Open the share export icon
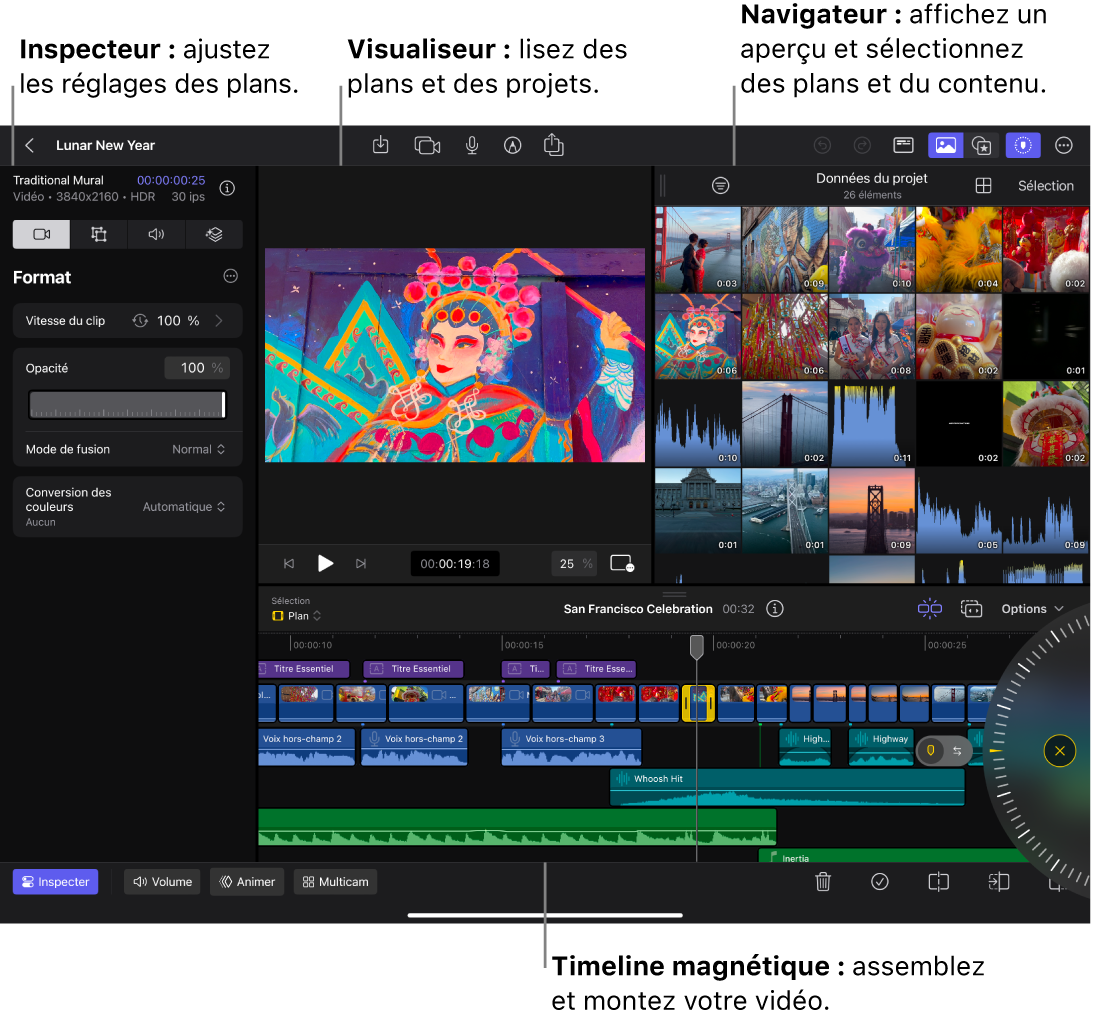 554,146
